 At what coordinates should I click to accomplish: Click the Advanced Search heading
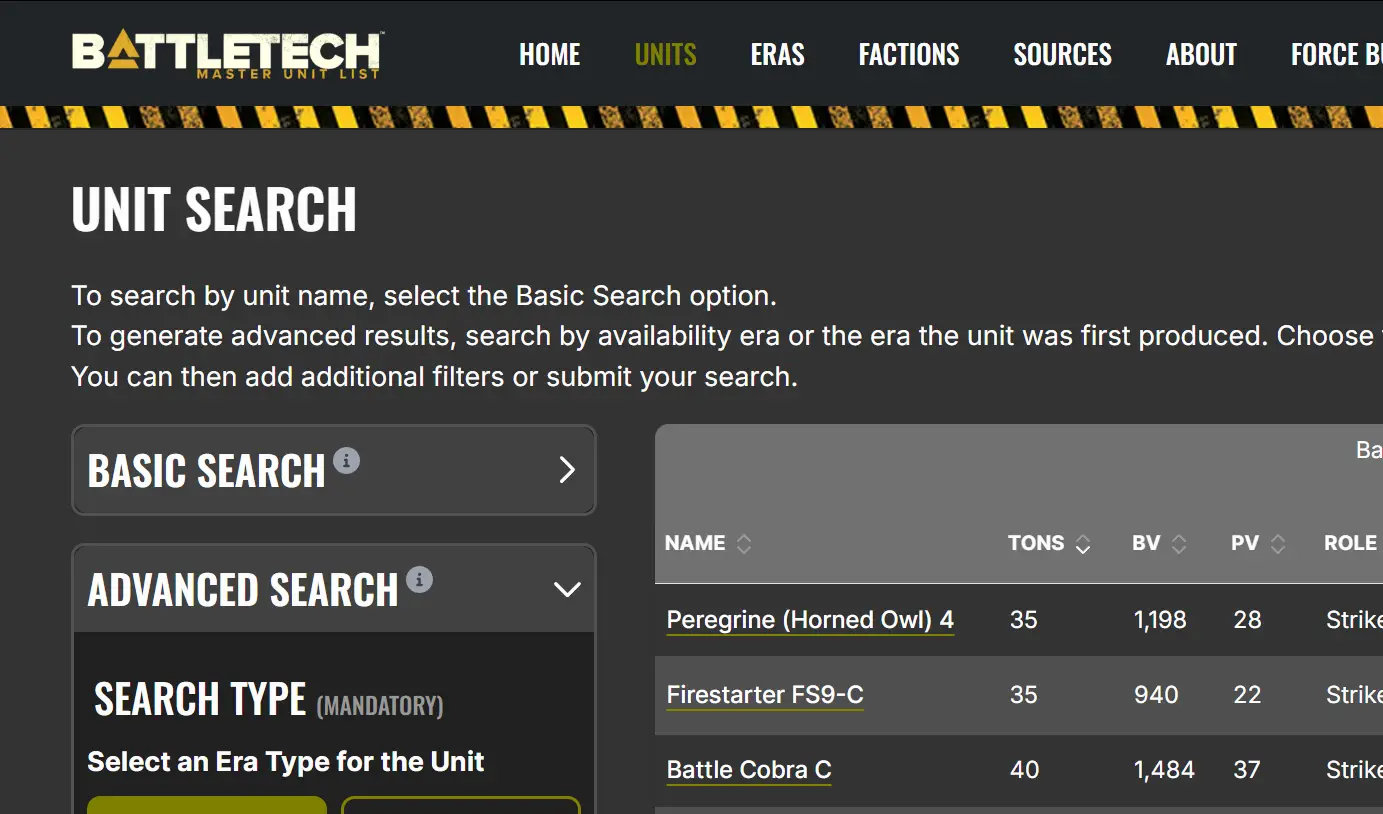(243, 590)
